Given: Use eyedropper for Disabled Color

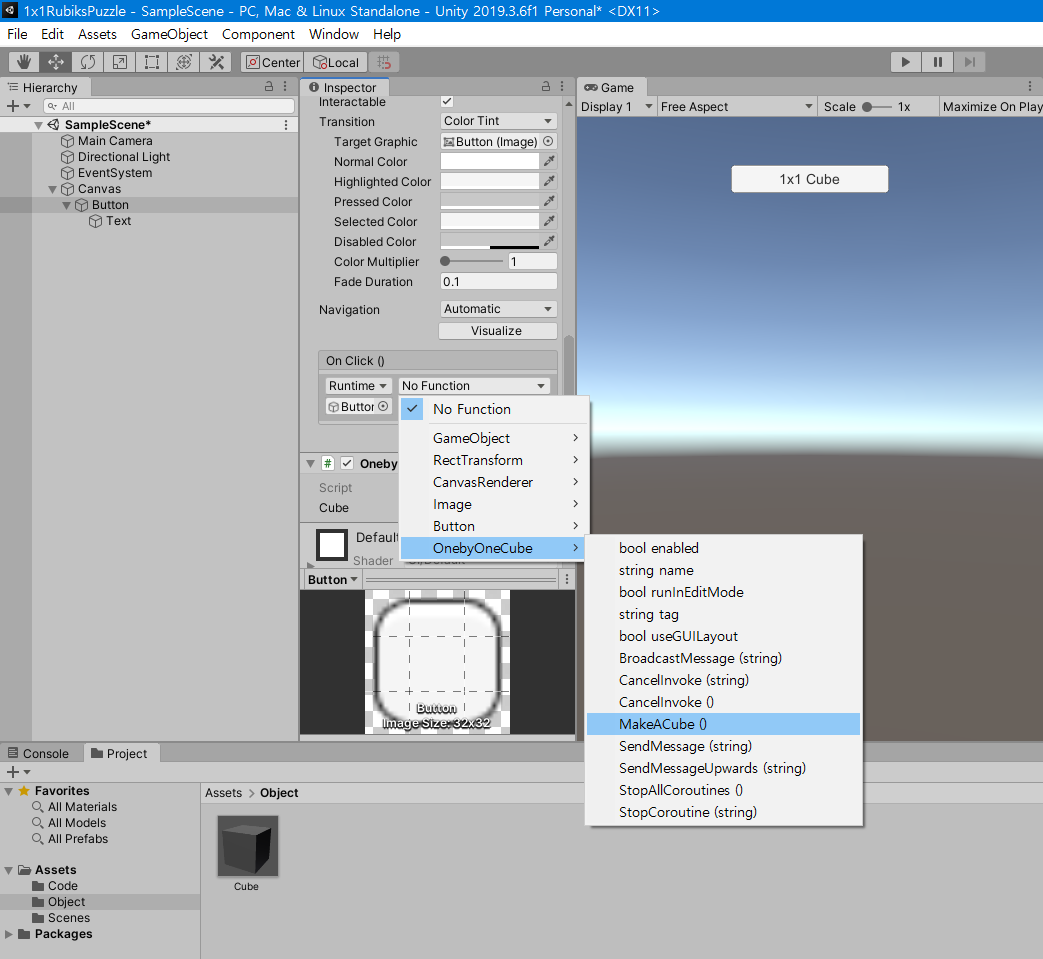Looking at the screenshot, I should click(x=549, y=241).
